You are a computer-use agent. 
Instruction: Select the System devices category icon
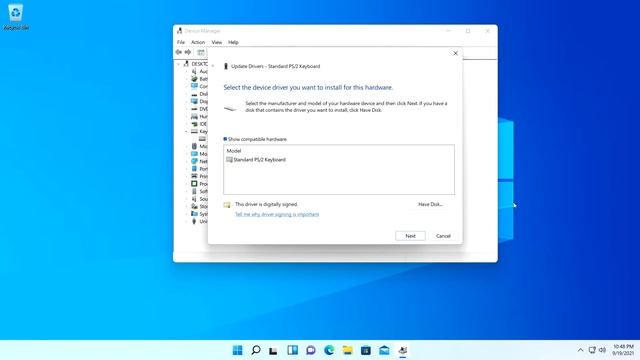(194, 214)
